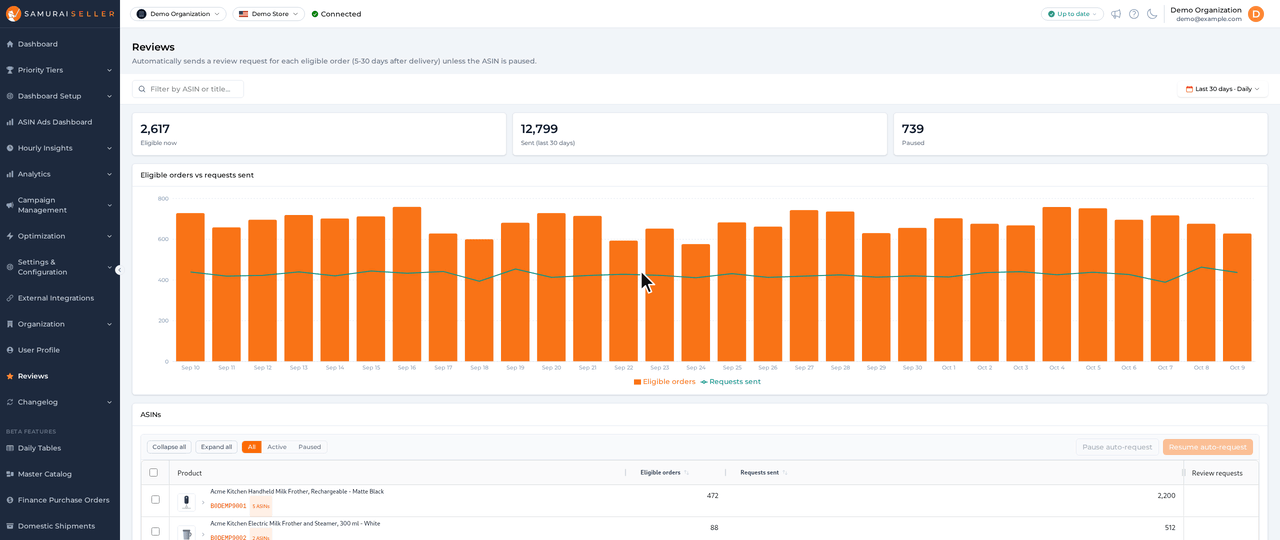Open the External Integrations sidebar item
Image resolution: width=1280 pixels, height=540 pixels.
pos(60,298)
